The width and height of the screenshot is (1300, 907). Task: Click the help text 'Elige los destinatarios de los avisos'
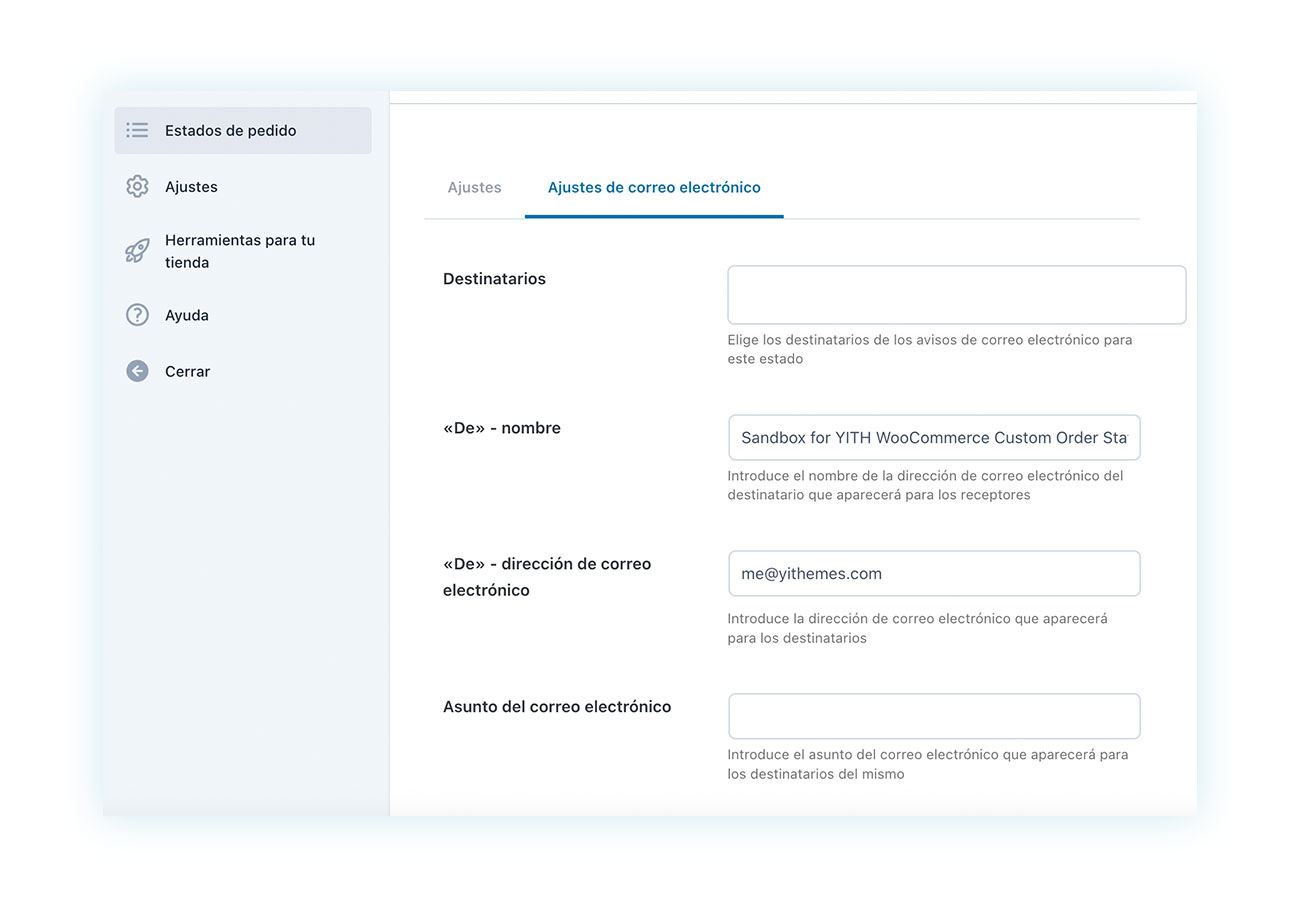[x=930, y=349]
